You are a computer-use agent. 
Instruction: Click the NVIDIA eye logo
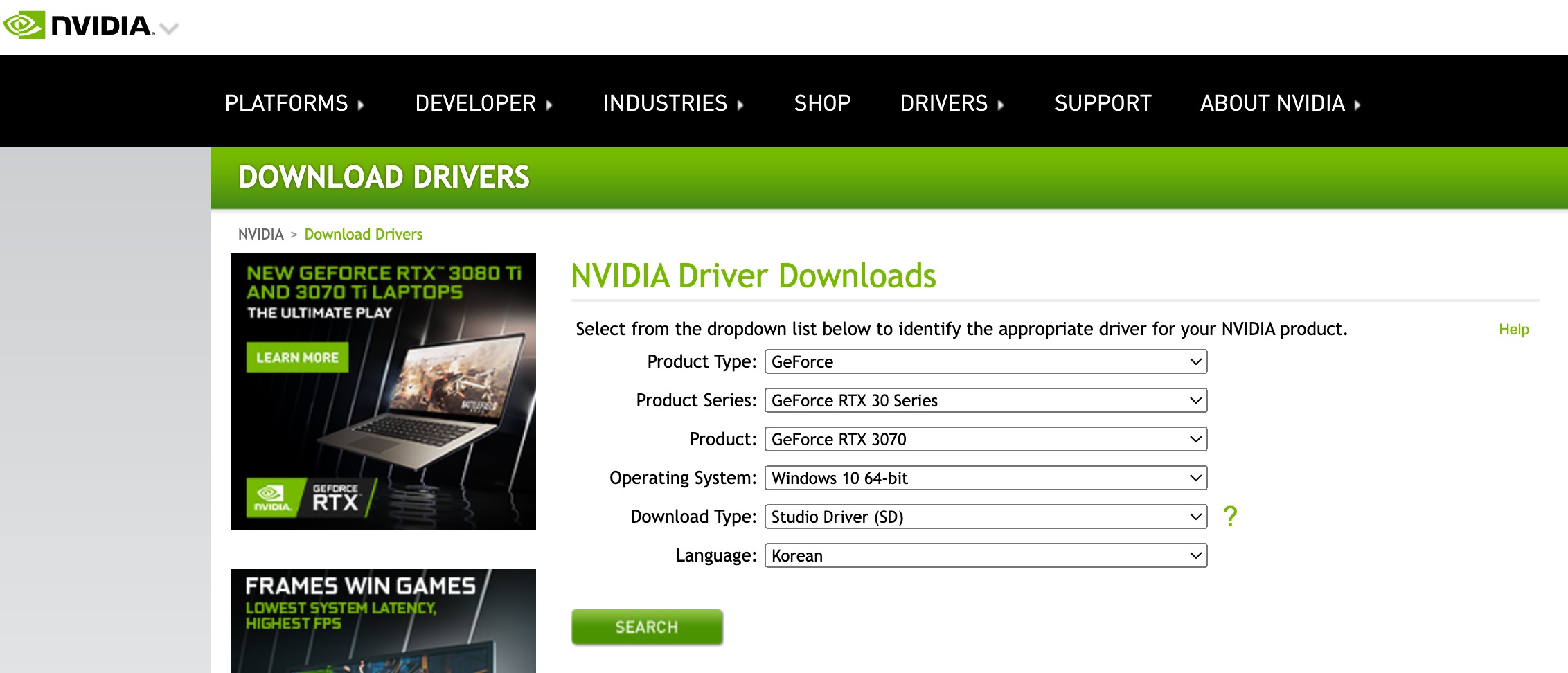(x=24, y=26)
